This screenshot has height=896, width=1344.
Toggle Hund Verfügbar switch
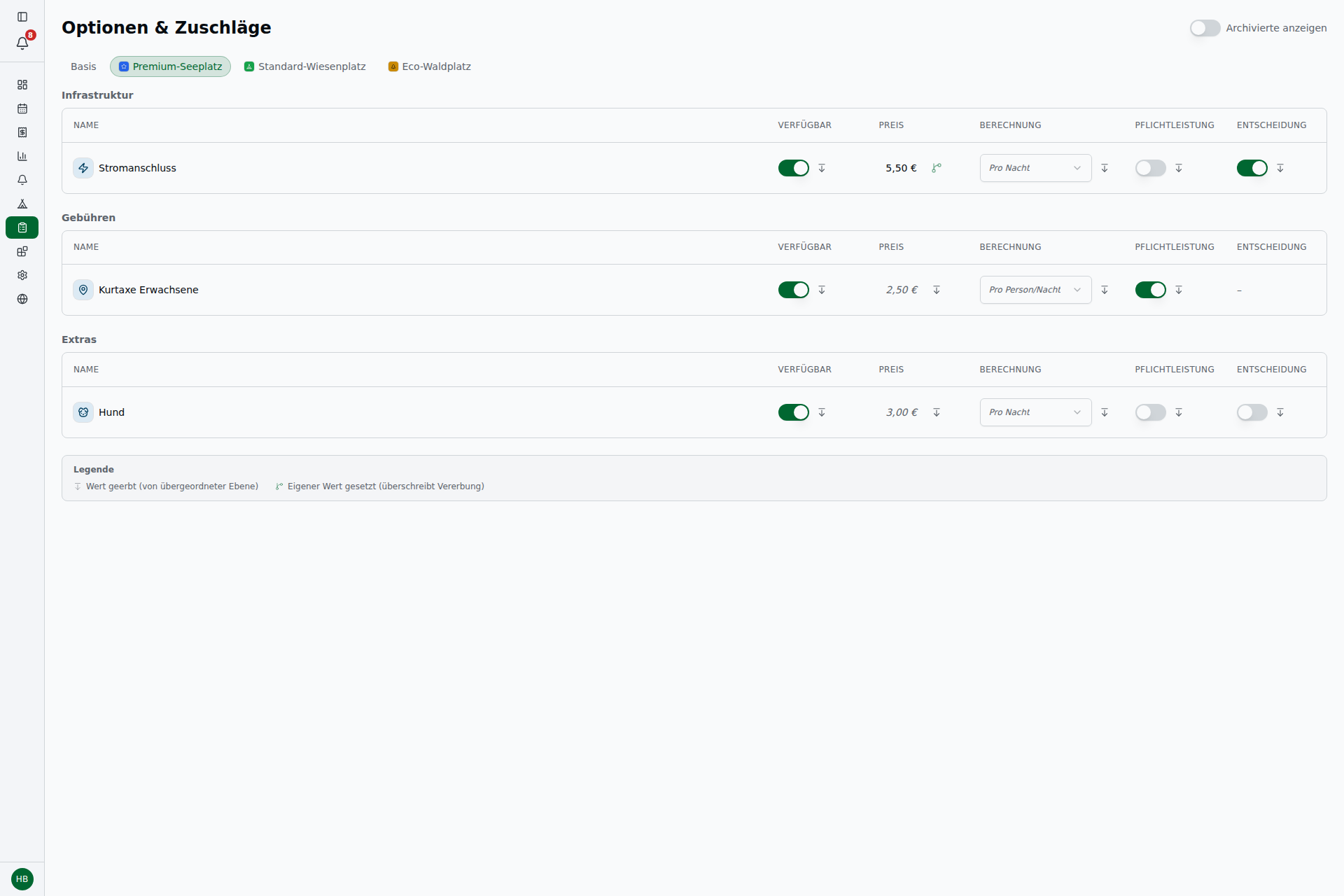click(x=793, y=412)
